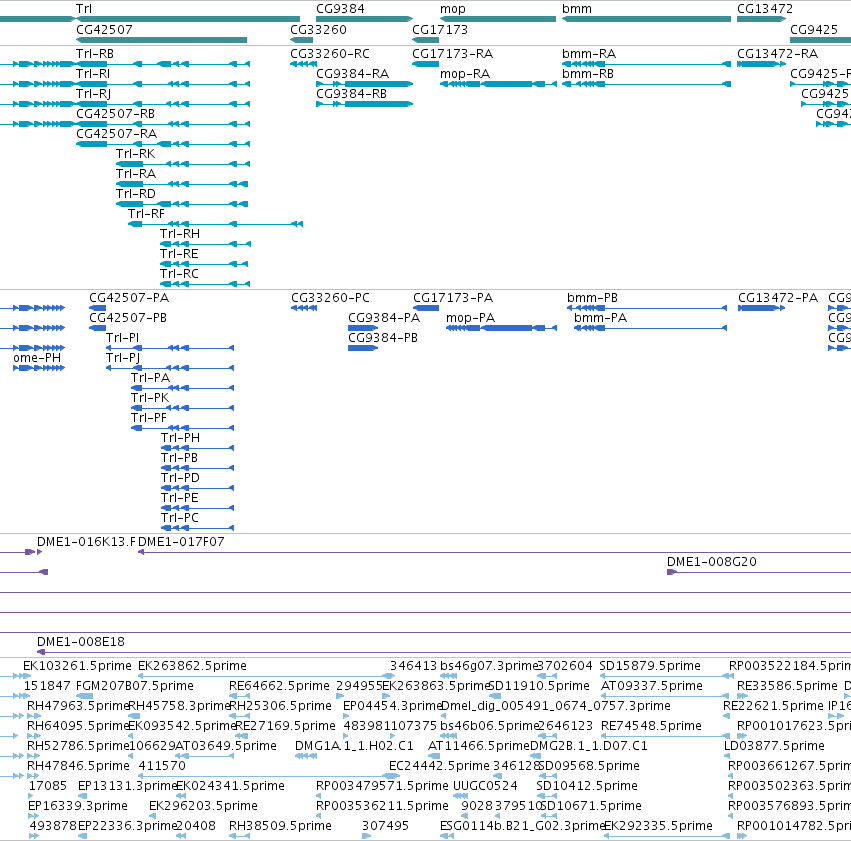
Task: Click transcript Trl-RF
Action: coord(146,214)
